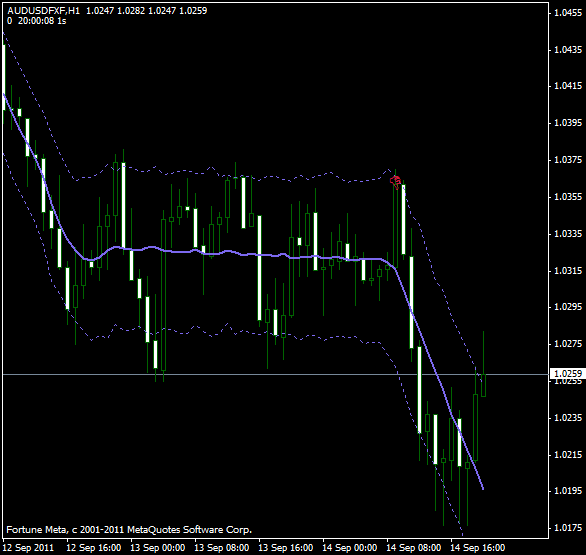The image size is (586, 555).
Task: Click the OHLC values 1.0247 1.0282 text
Action: 115,10
